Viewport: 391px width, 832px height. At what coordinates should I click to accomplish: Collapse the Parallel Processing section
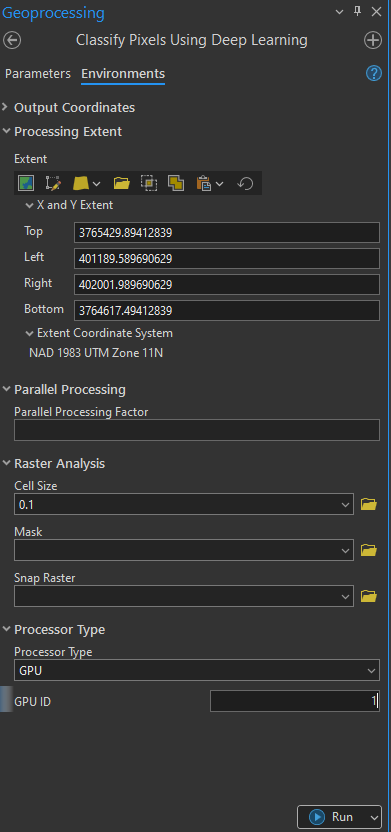pos(6,389)
